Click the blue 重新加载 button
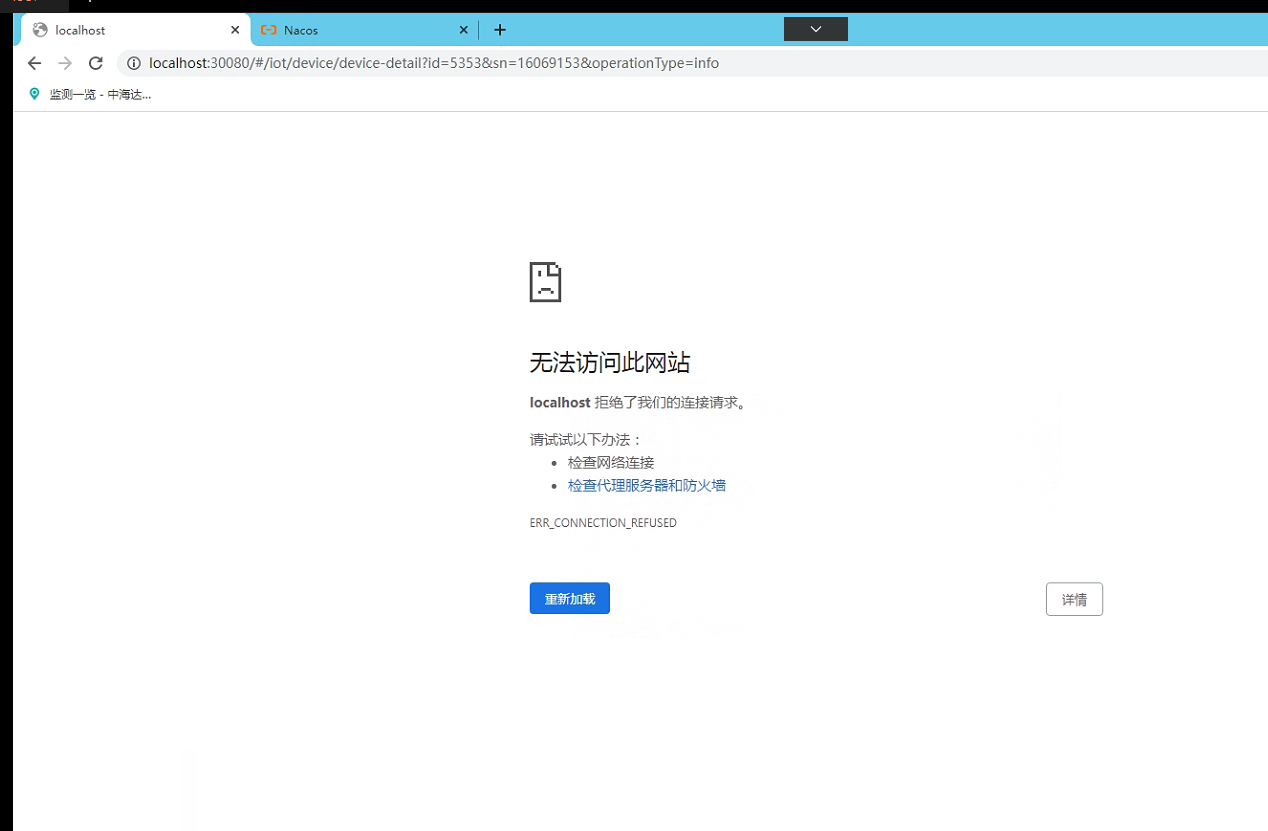1268x831 pixels. click(x=569, y=599)
